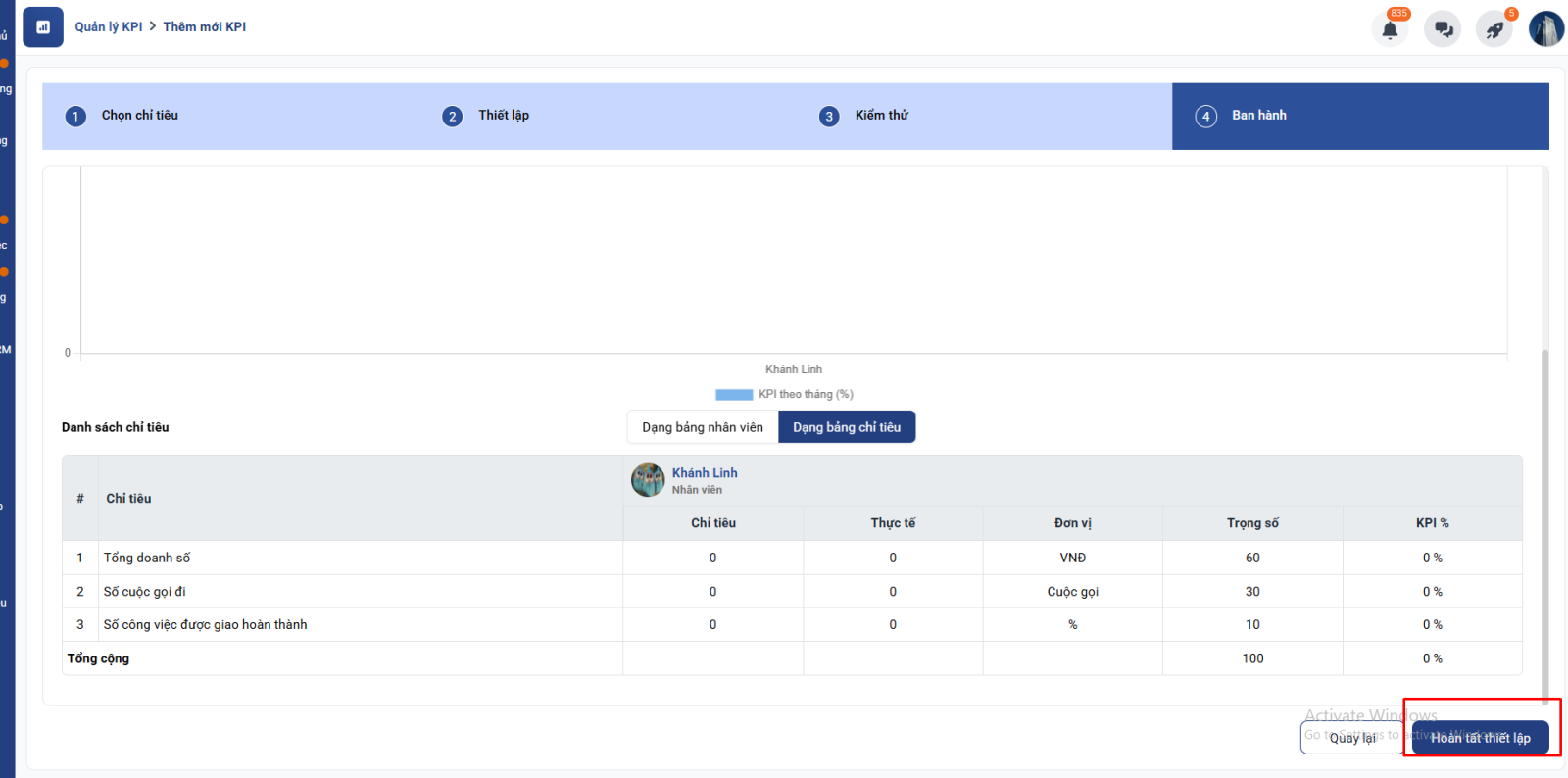Select Dạng bảng chỉ tiêu view
Viewport: 1568px width, 778px height.
[847, 427]
